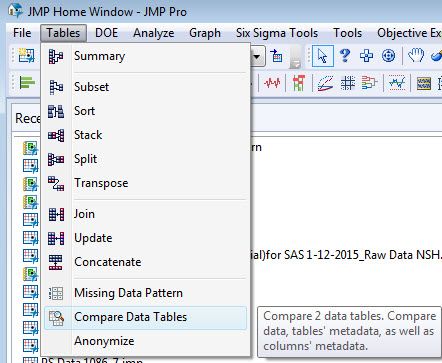Image resolution: width=442 pixels, height=363 pixels.
Task: Open the Analyze menu
Action: pyautogui.click(x=154, y=33)
